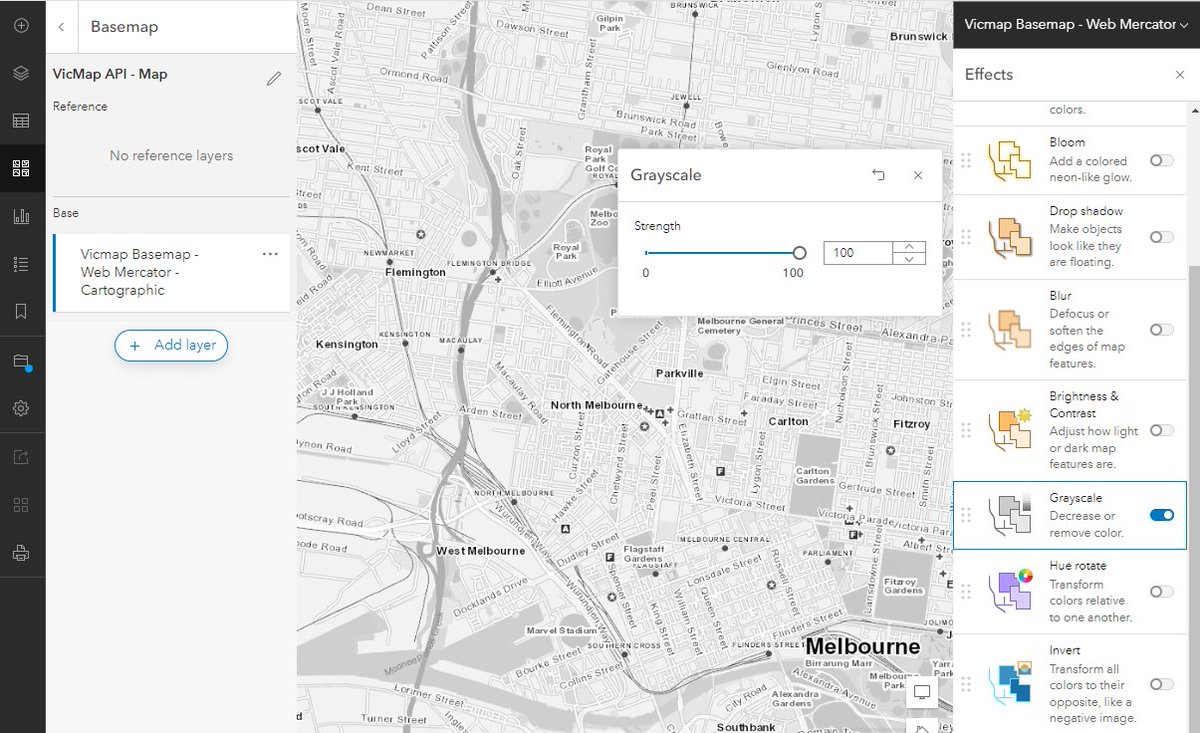Click drag handle of Bloom effect
Image resolution: width=1200 pixels, height=733 pixels.
coord(966,160)
